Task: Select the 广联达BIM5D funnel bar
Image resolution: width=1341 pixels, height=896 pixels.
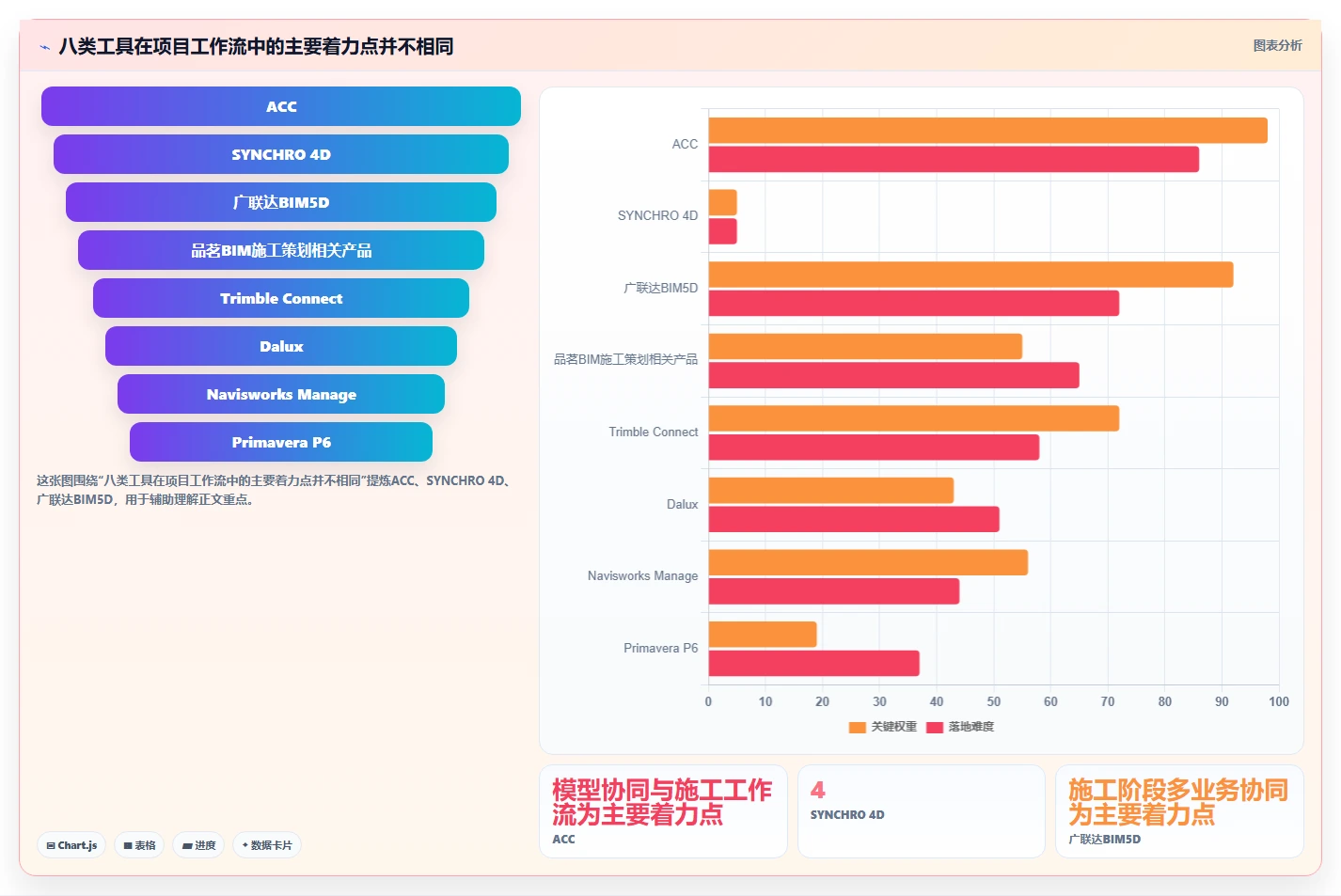Action: point(281,202)
